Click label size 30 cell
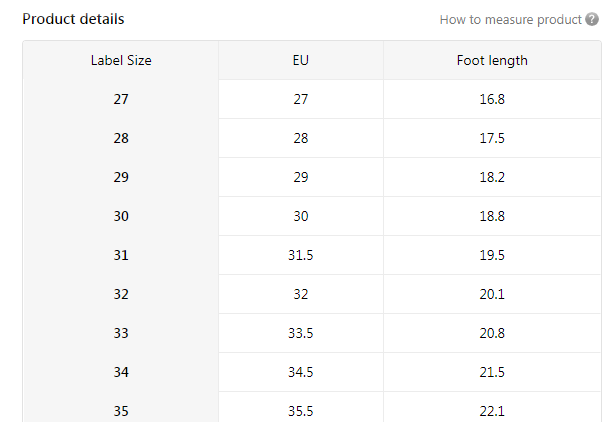This screenshot has height=422, width=603. 121,216
